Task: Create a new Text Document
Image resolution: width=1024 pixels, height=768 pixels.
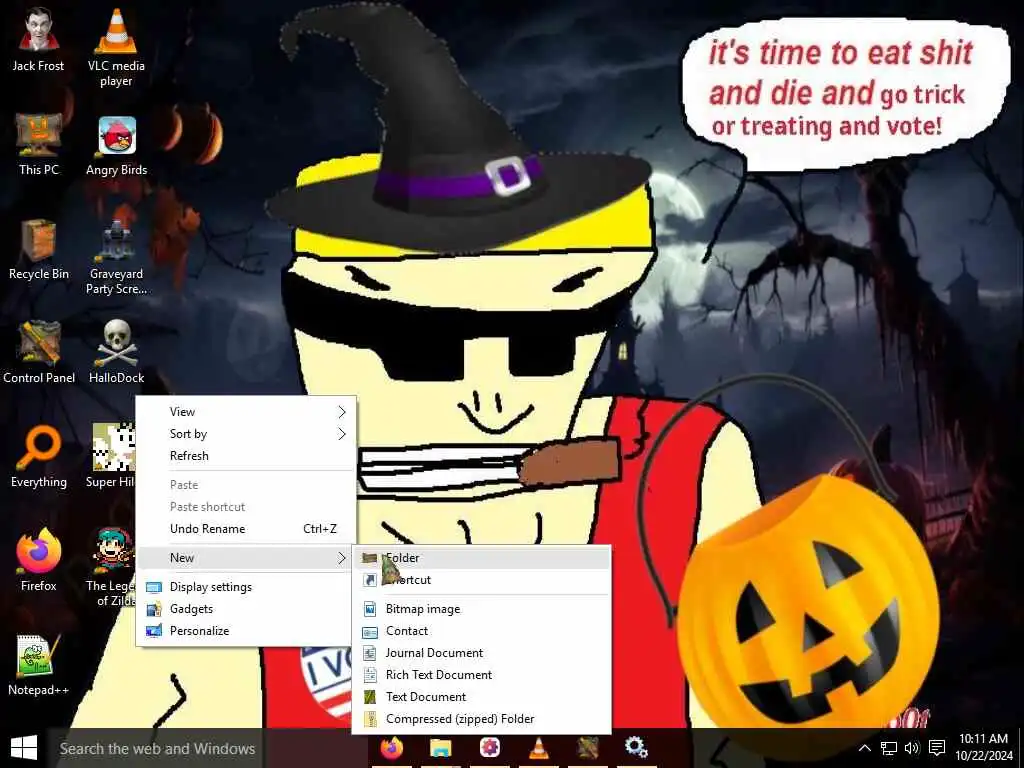Action: click(x=482, y=697)
